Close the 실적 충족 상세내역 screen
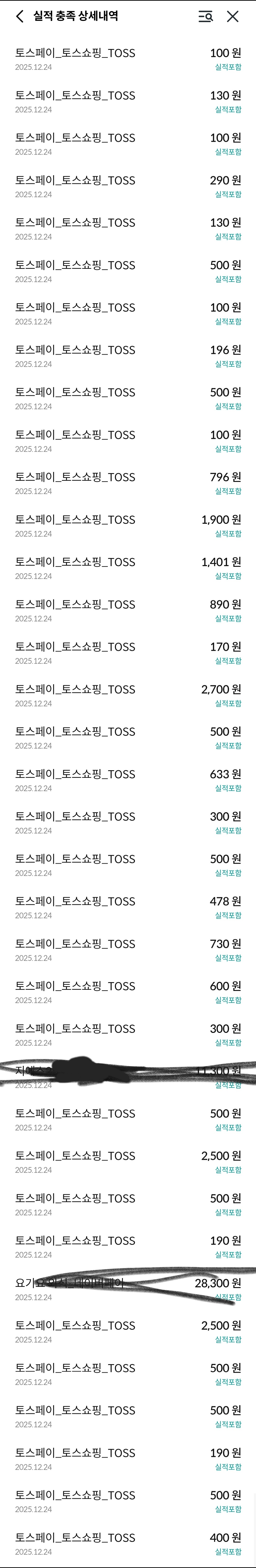 (233, 16)
